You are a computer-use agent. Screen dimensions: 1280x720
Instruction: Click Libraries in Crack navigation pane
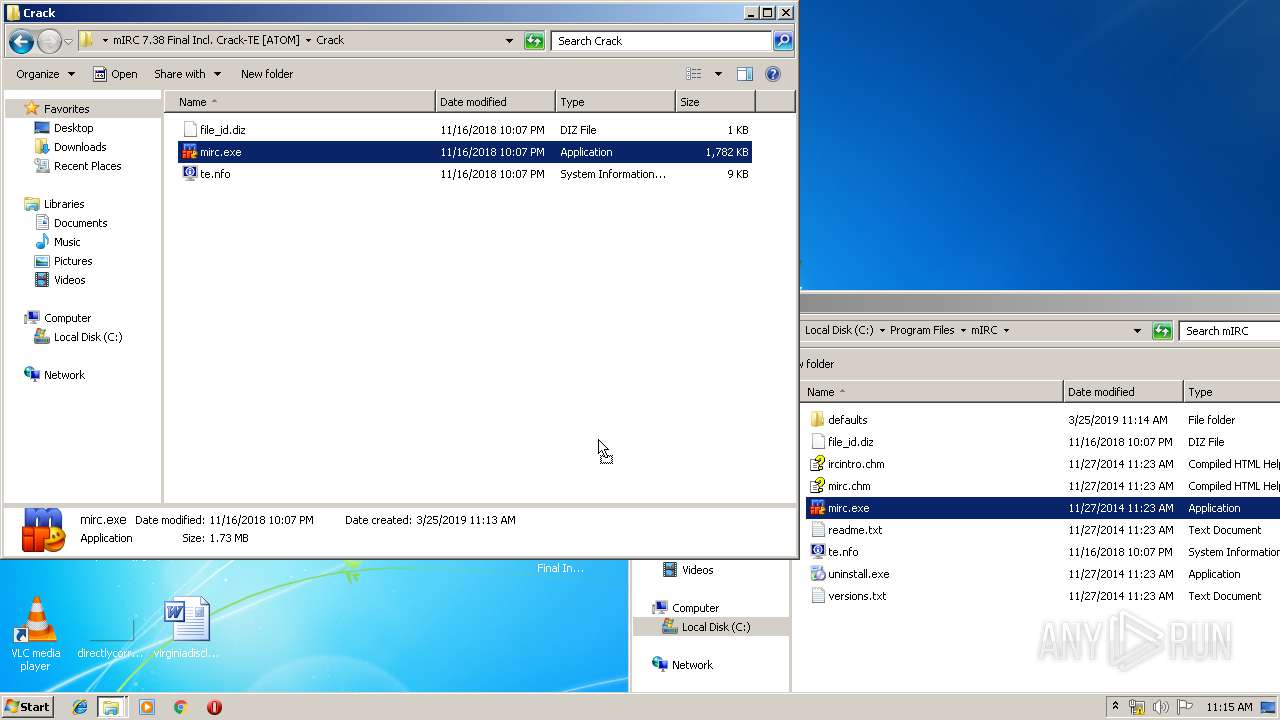[64, 204]
